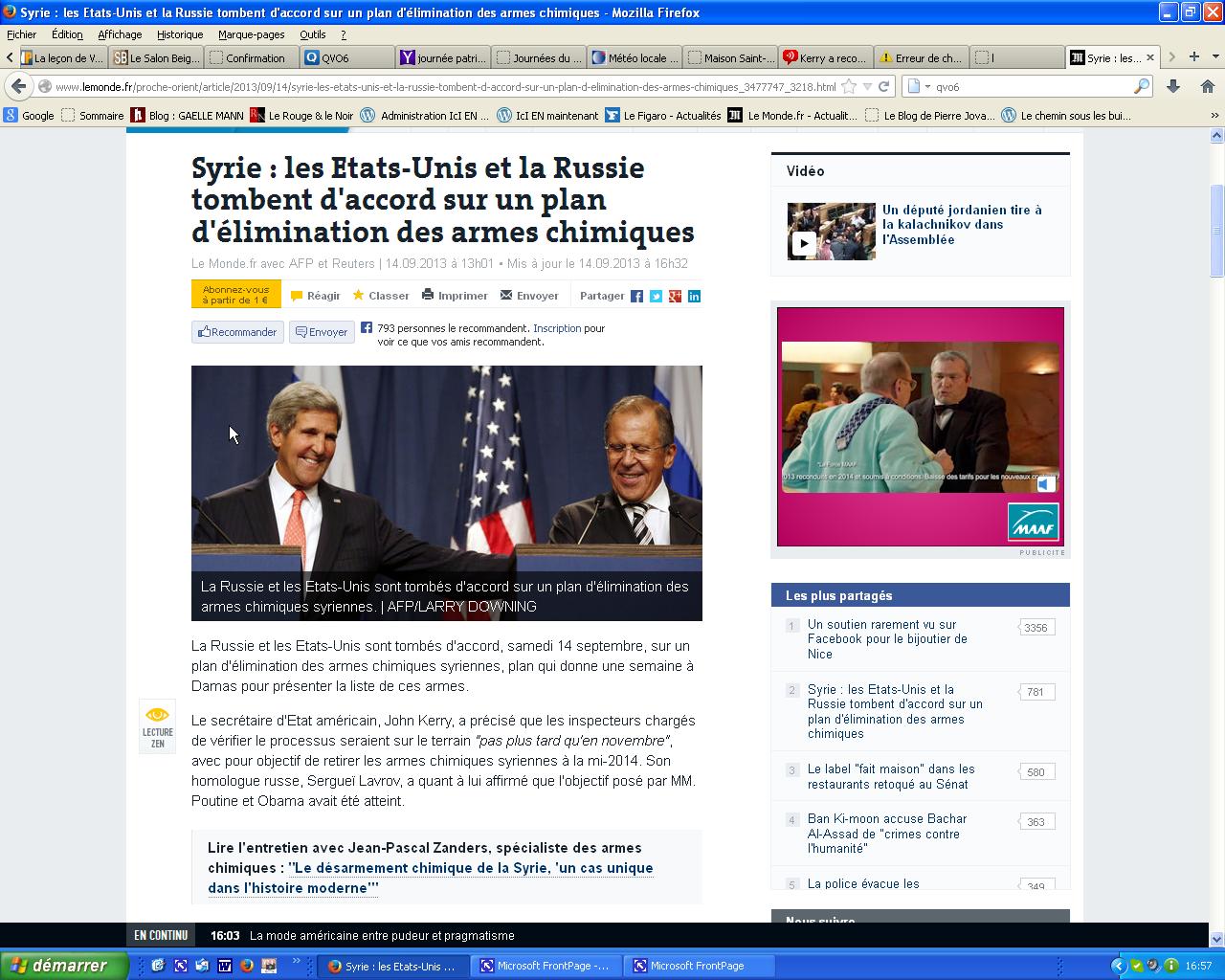Open the démarrer Start button
Image resolution: width=1225 pixels, height=980 pixels.
(63, 966)
